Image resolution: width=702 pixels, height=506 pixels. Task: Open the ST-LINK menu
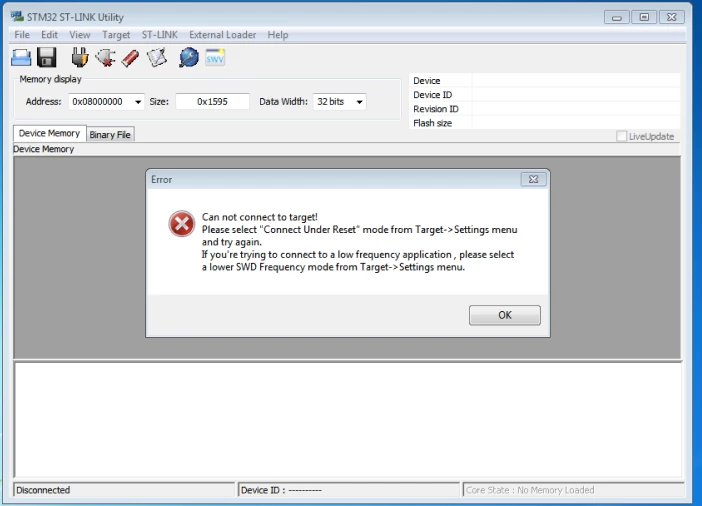click(x=160, y=34)
